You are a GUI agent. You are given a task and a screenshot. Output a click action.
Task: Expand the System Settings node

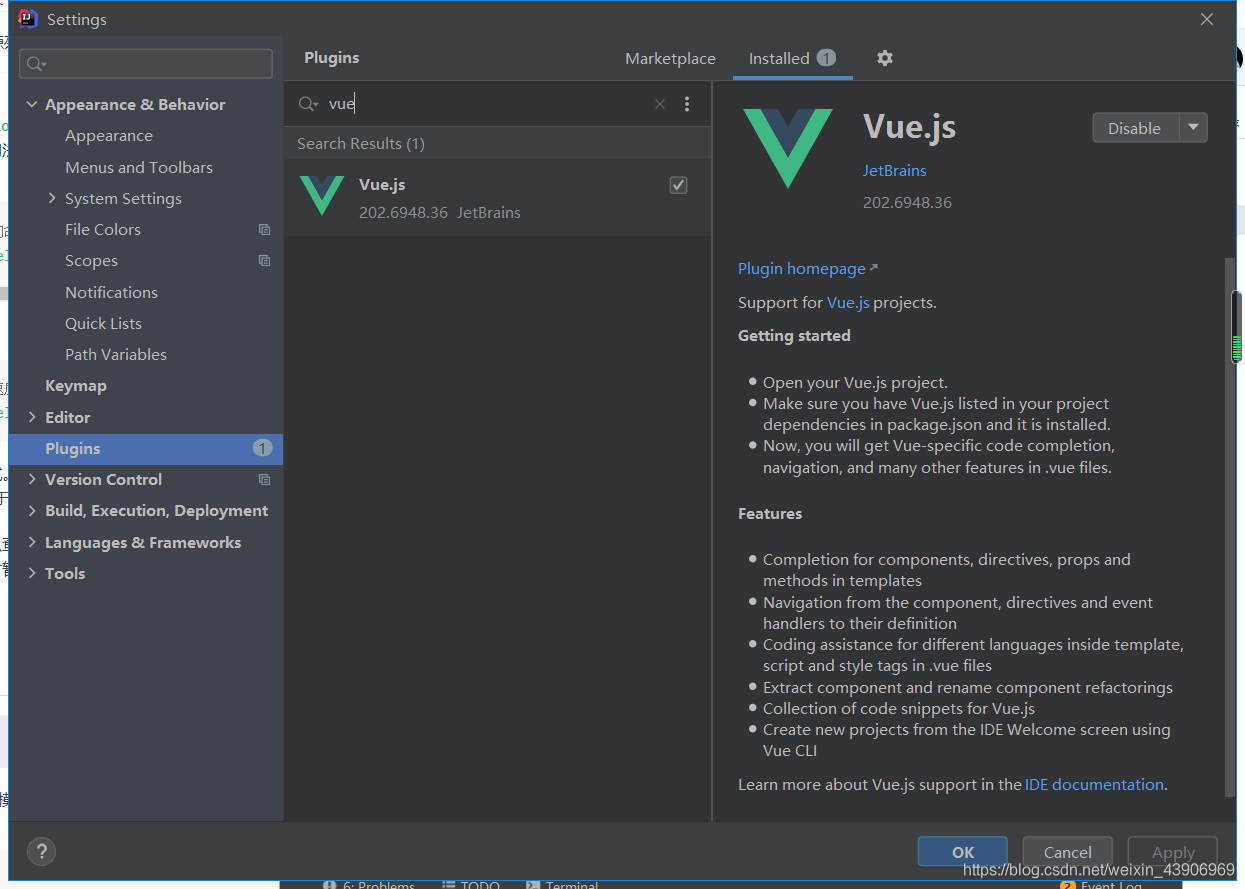tap(52, 198)
